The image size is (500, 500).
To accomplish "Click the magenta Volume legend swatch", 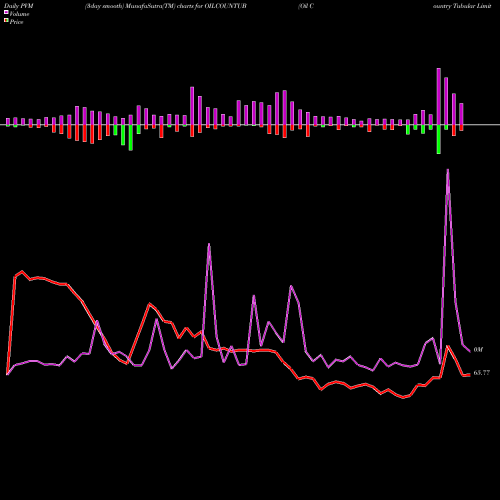I will (x=6, y=13).
